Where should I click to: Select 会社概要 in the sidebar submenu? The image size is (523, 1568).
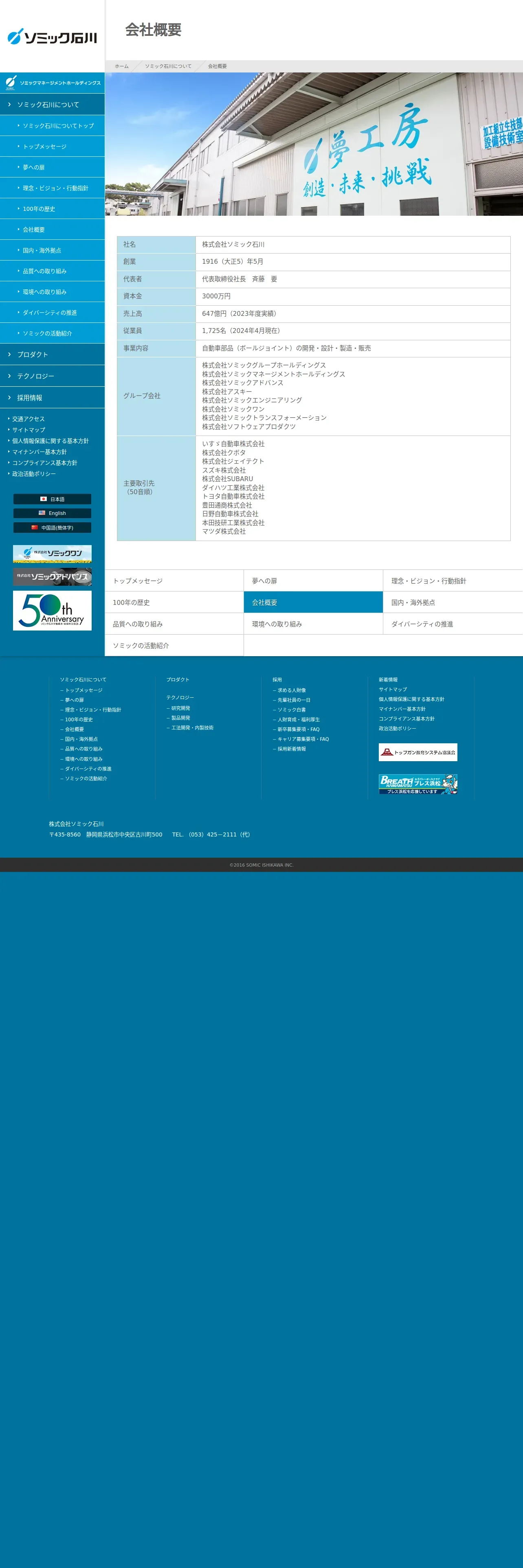pos(53,229)
